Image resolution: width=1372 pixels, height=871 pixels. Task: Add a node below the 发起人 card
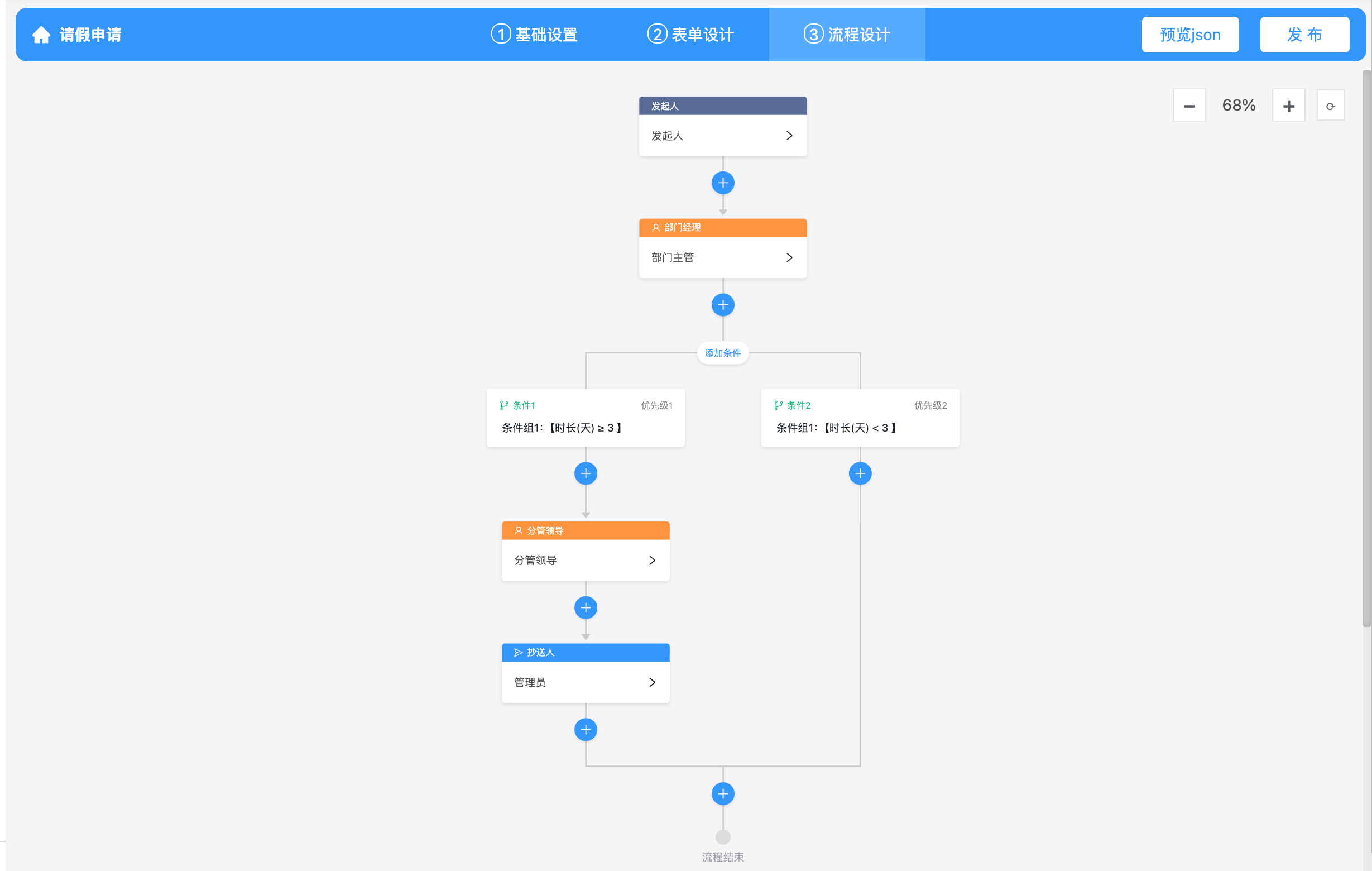[x=722, y=183]
